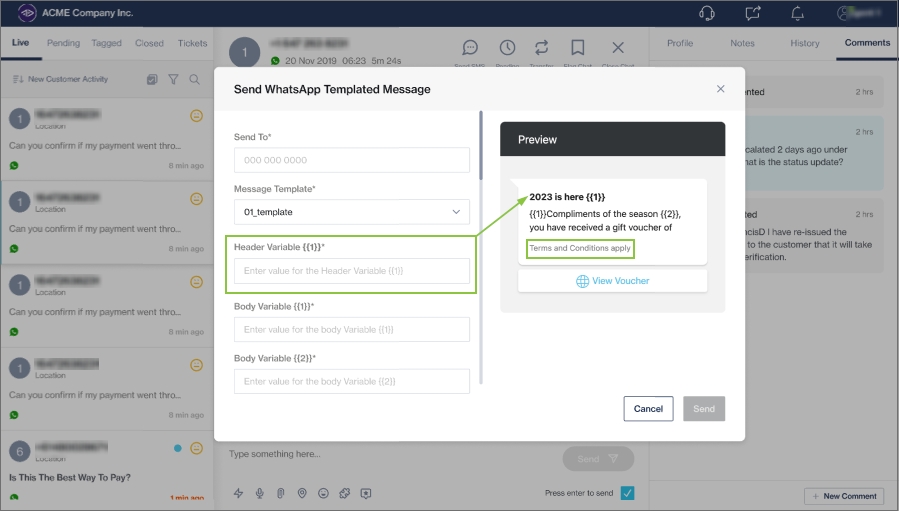
Task: Toggle the Press enter to send checkbox
Action: pyautogui.click(x=627, y=493)
